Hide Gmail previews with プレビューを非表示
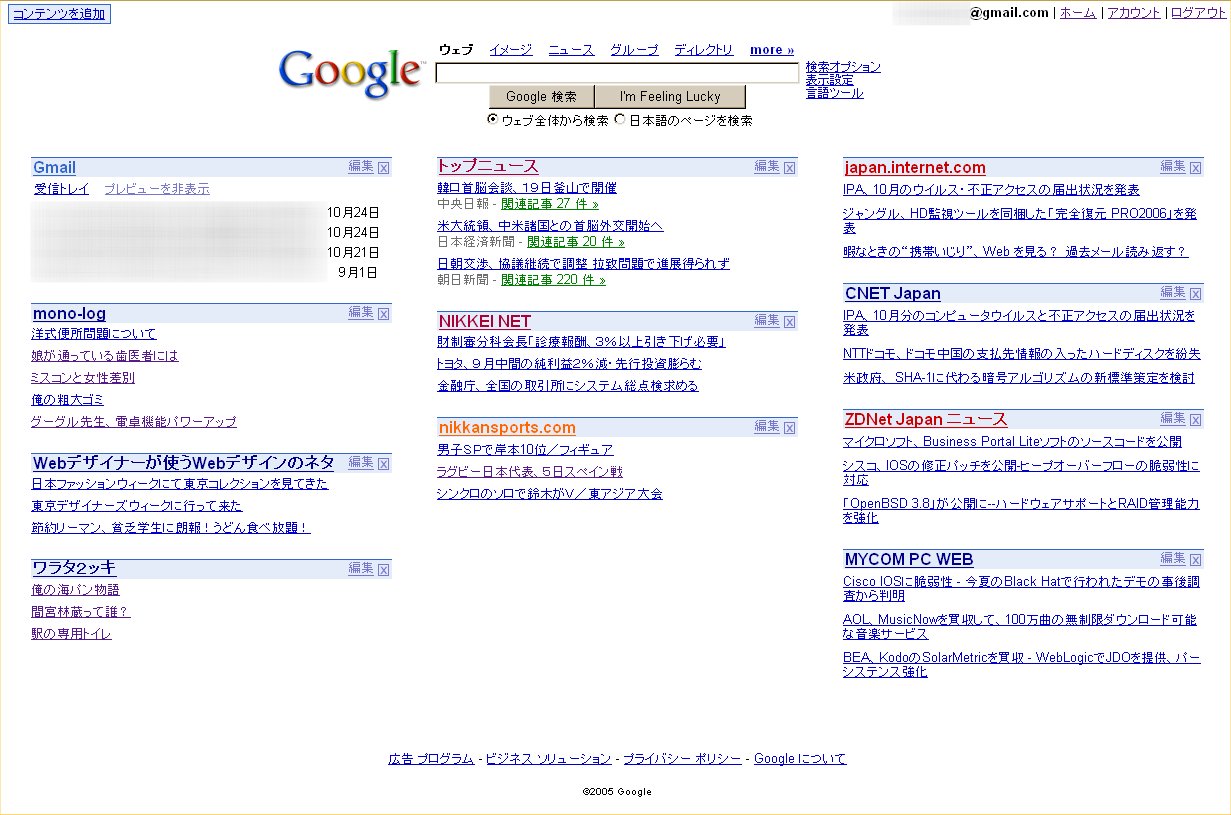The image size is (1231, 815). click(x=157, y=189)
